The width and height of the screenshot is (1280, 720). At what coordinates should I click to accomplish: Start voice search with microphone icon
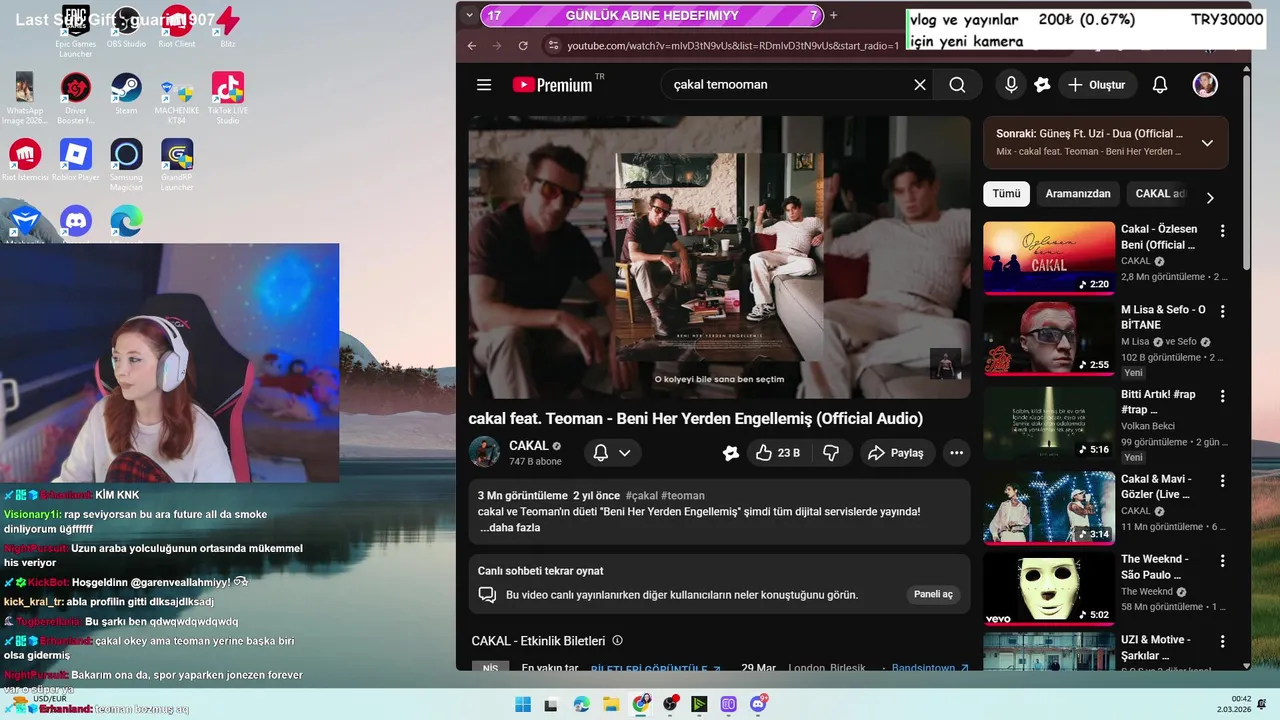[x=1011, y=85]
